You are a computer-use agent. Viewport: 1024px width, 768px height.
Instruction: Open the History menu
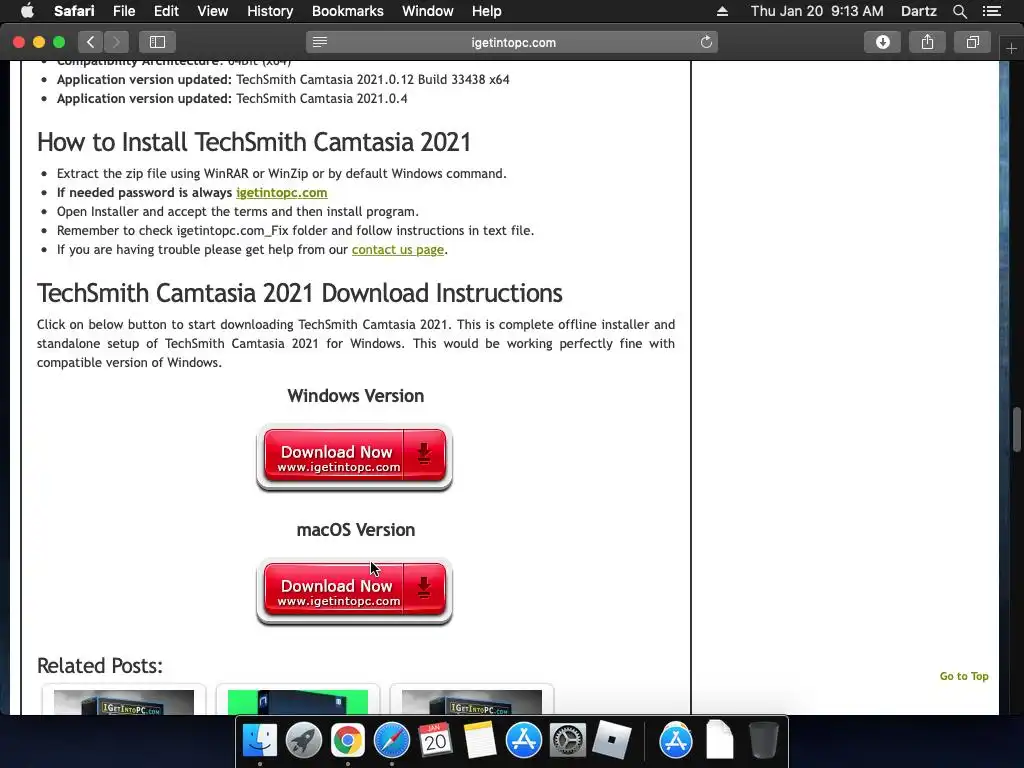(x=270, y=11)
